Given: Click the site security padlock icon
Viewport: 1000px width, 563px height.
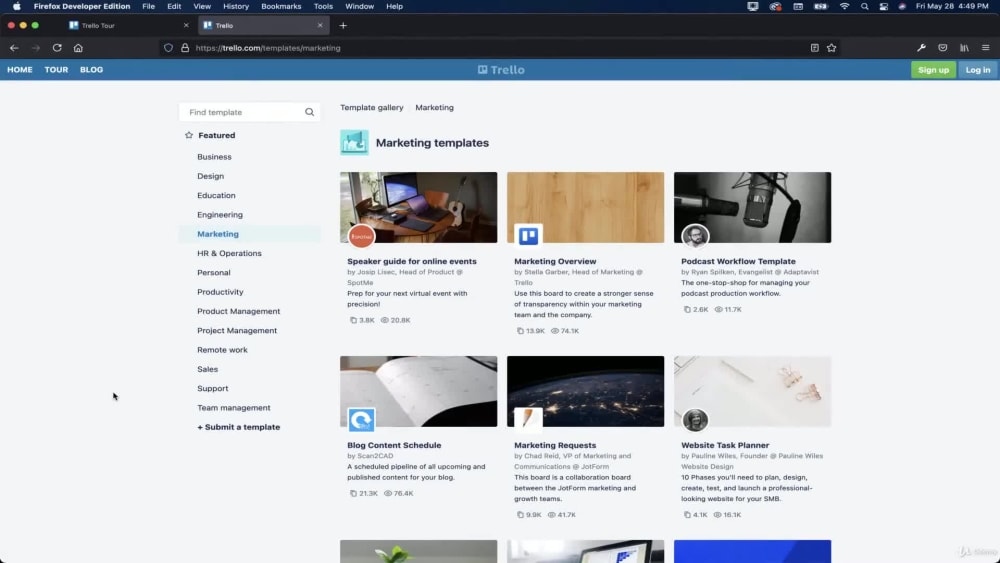Looking at the screenshot, I should coord(185,48).
